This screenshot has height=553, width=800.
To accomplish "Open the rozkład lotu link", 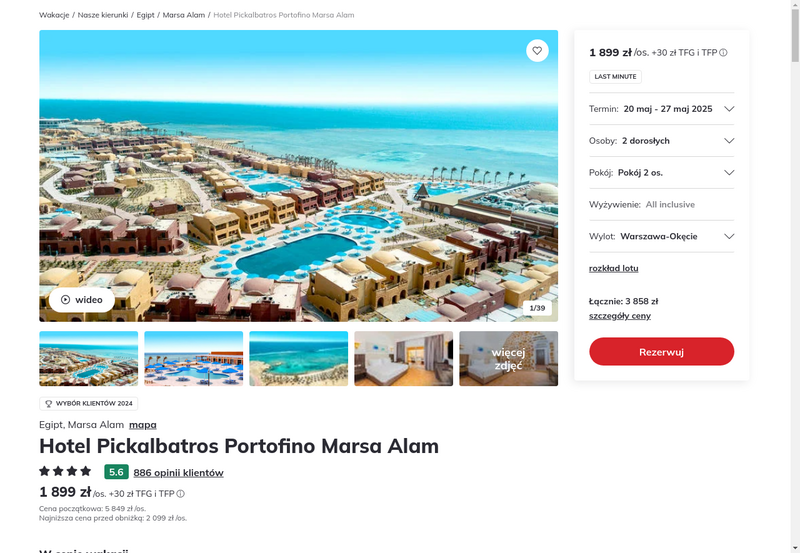I will point(613,268).
